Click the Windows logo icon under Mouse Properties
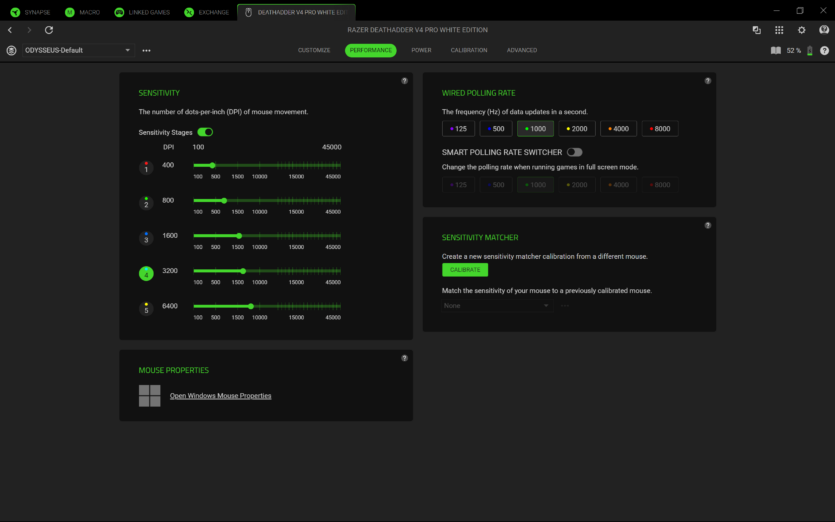The height and width of the screenshot is (522, 835). (149, 396)
